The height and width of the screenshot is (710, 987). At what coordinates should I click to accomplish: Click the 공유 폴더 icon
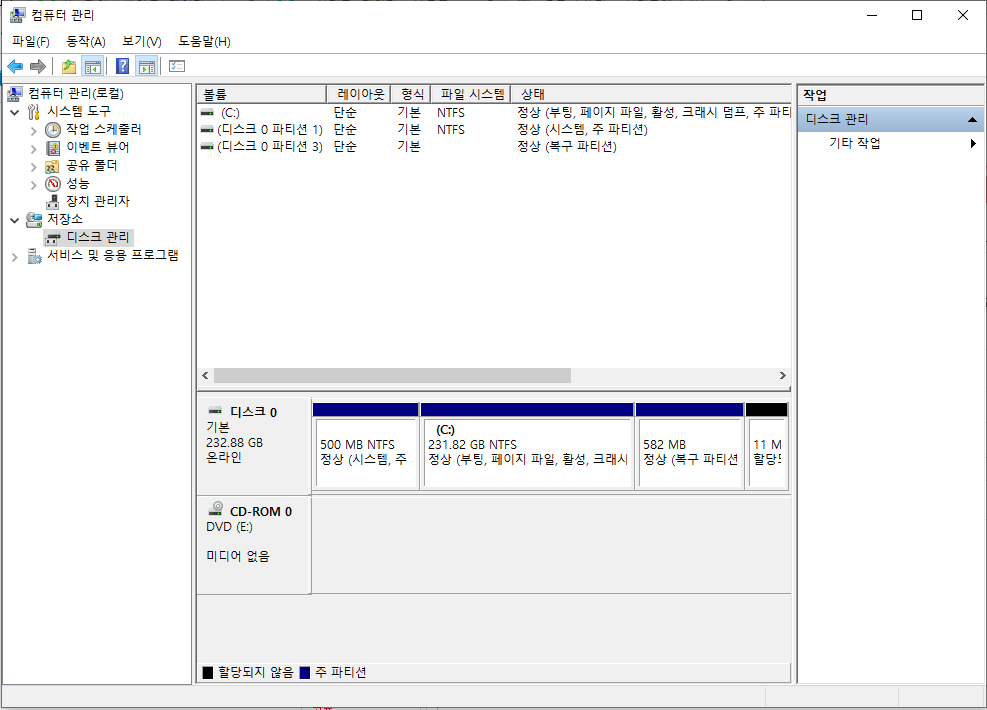coord(52,166)
